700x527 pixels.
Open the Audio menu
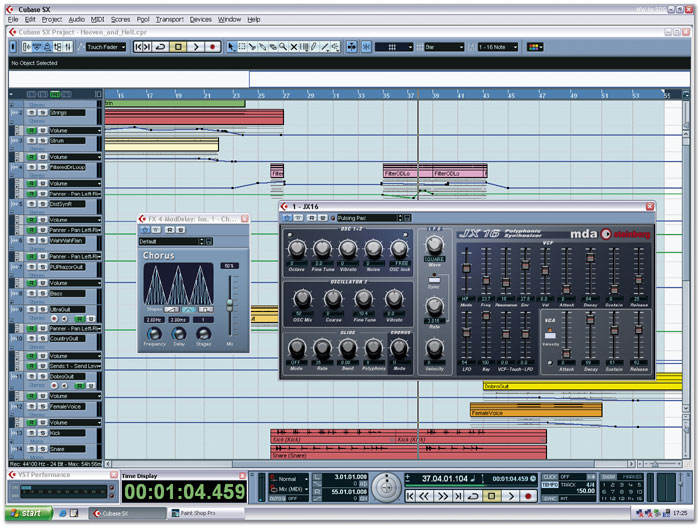76,20
